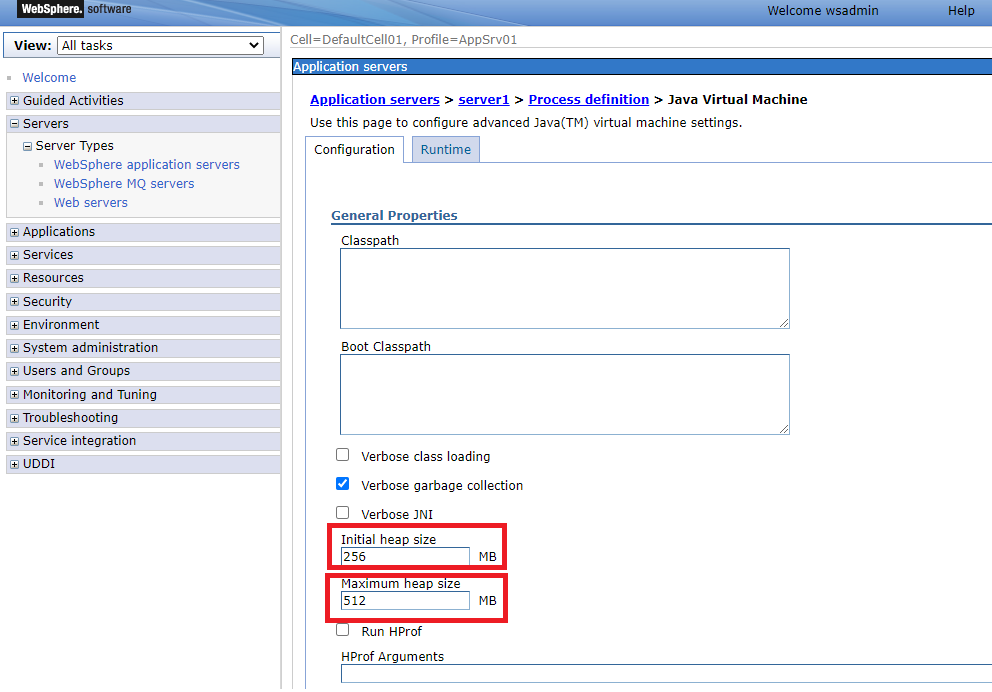This screenshot has width=992, height=692.
Task: Click the HProf Arguments input field
Action: [666, 674]
